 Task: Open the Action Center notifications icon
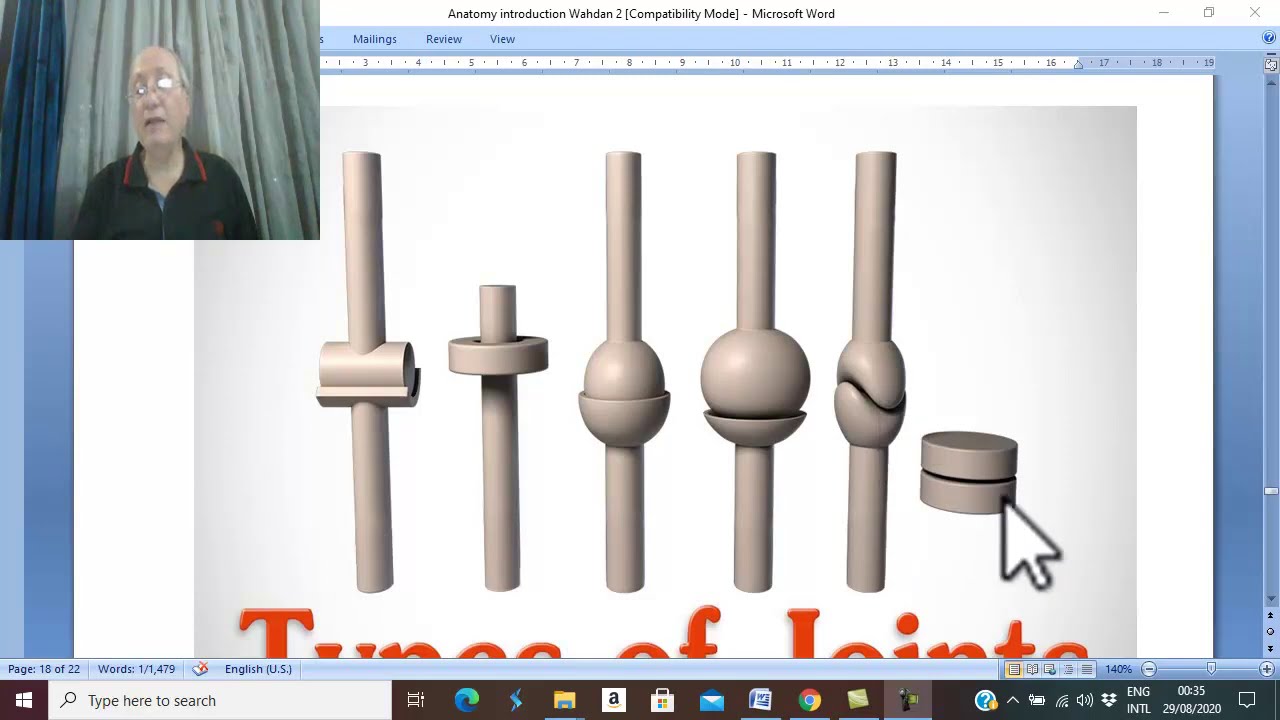1247,700
